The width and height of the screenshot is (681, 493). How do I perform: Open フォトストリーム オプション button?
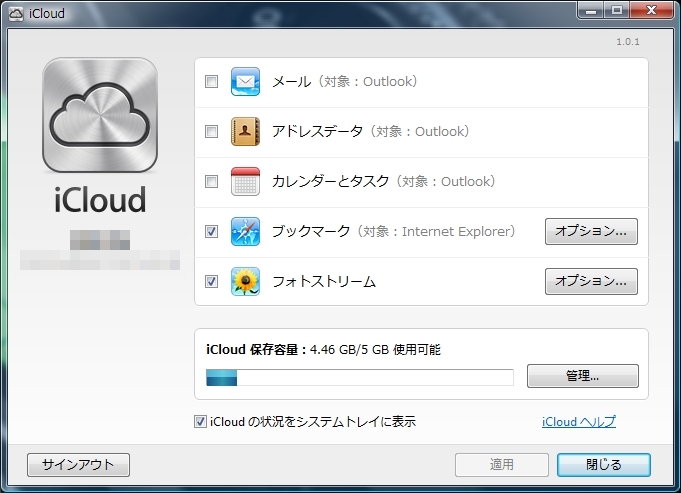pos(591,281)
